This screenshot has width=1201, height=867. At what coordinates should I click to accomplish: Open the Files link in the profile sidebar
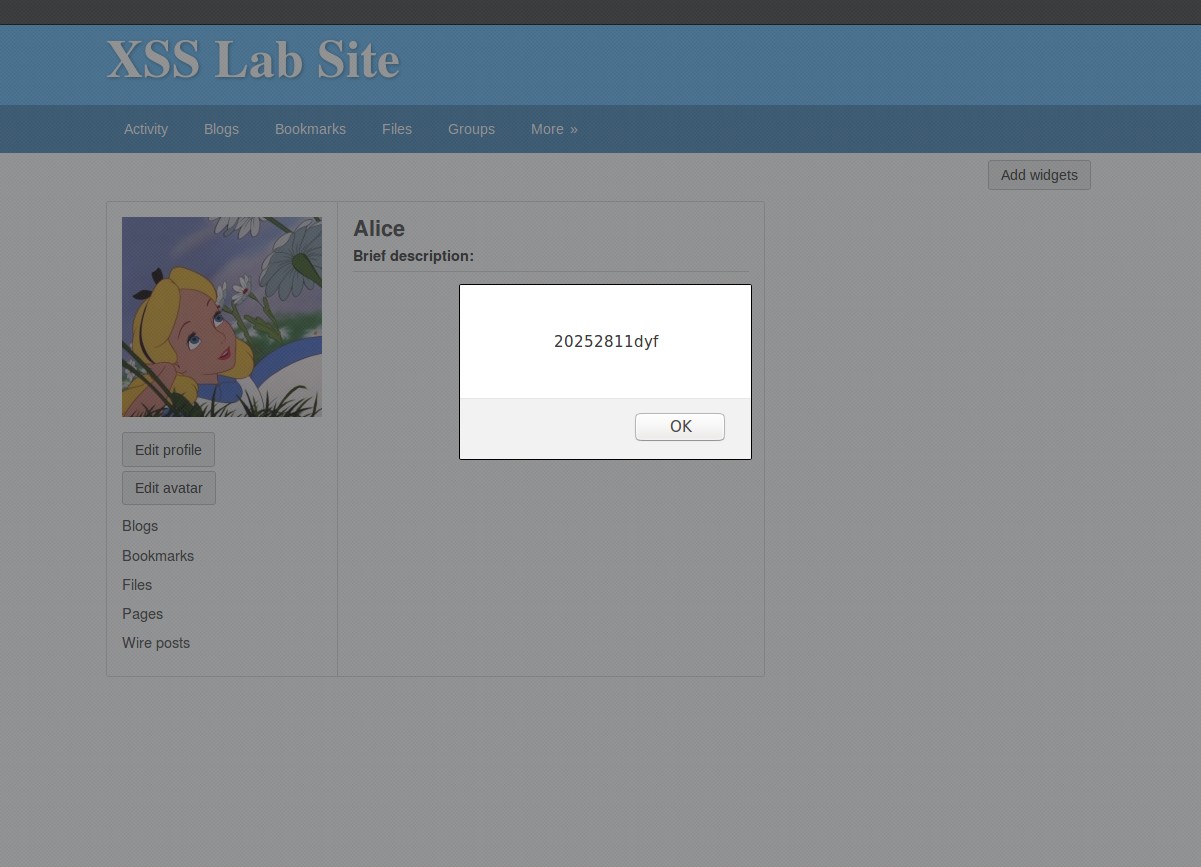click(137, 585)
